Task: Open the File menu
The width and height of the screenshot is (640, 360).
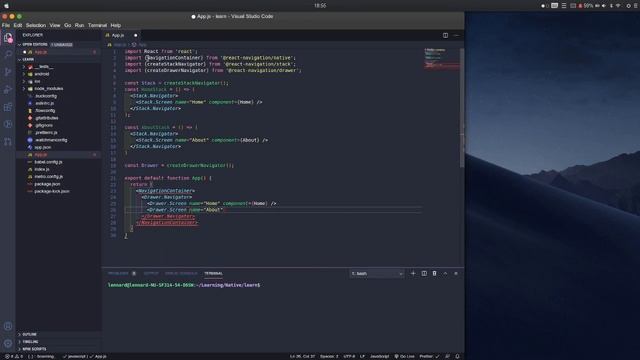Action: click(6, 25)
